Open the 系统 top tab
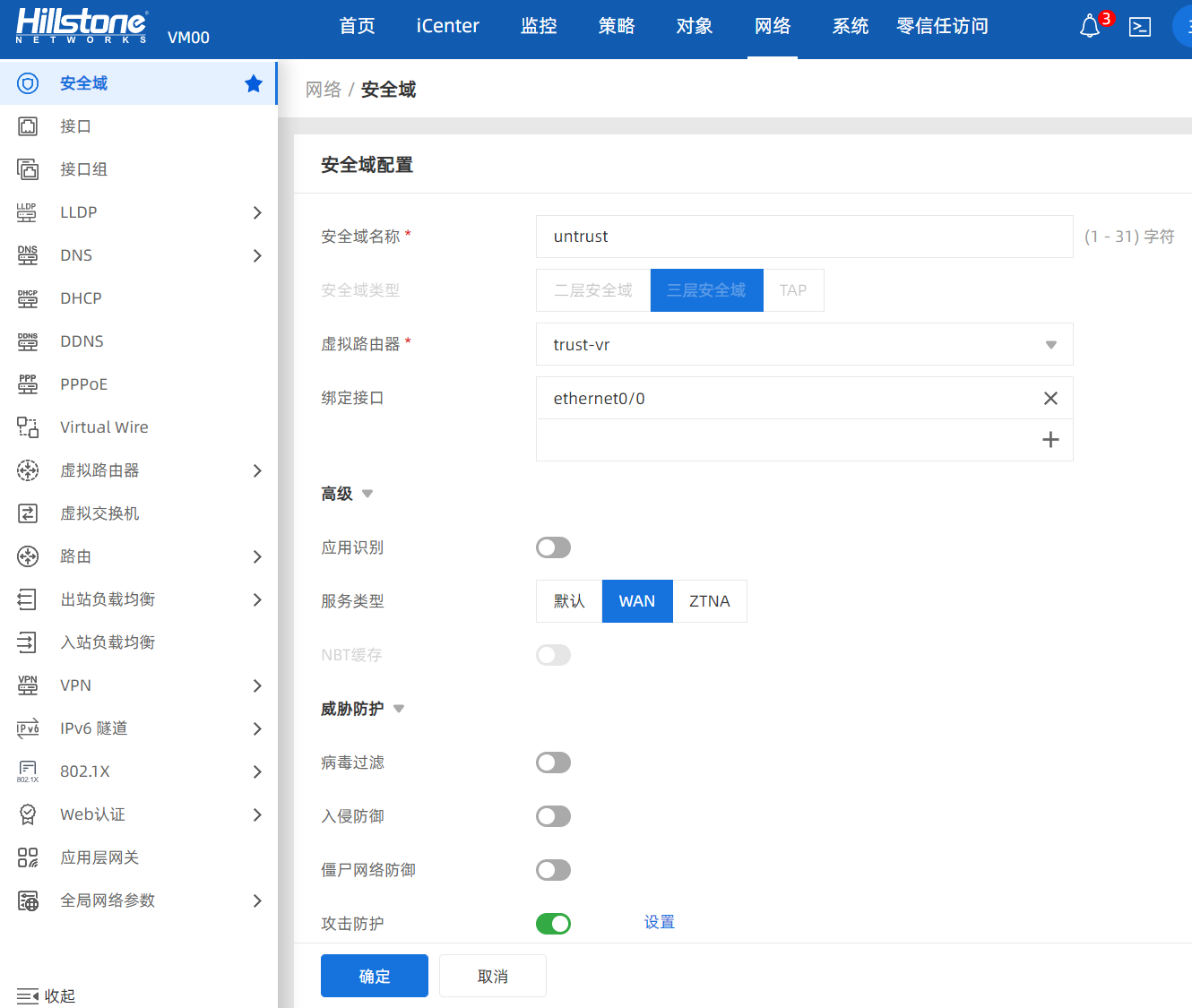The height and width of the screenshot is (1008, 1192). pos(851,26)
